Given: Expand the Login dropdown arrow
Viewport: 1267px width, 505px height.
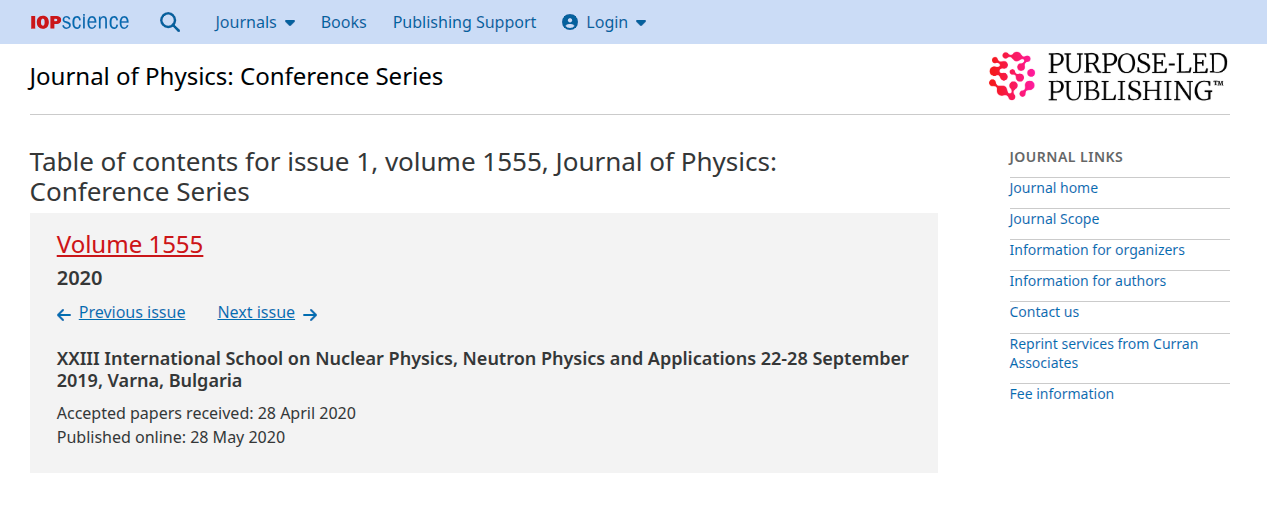Looking at the screenshot, I should point(641,23).
